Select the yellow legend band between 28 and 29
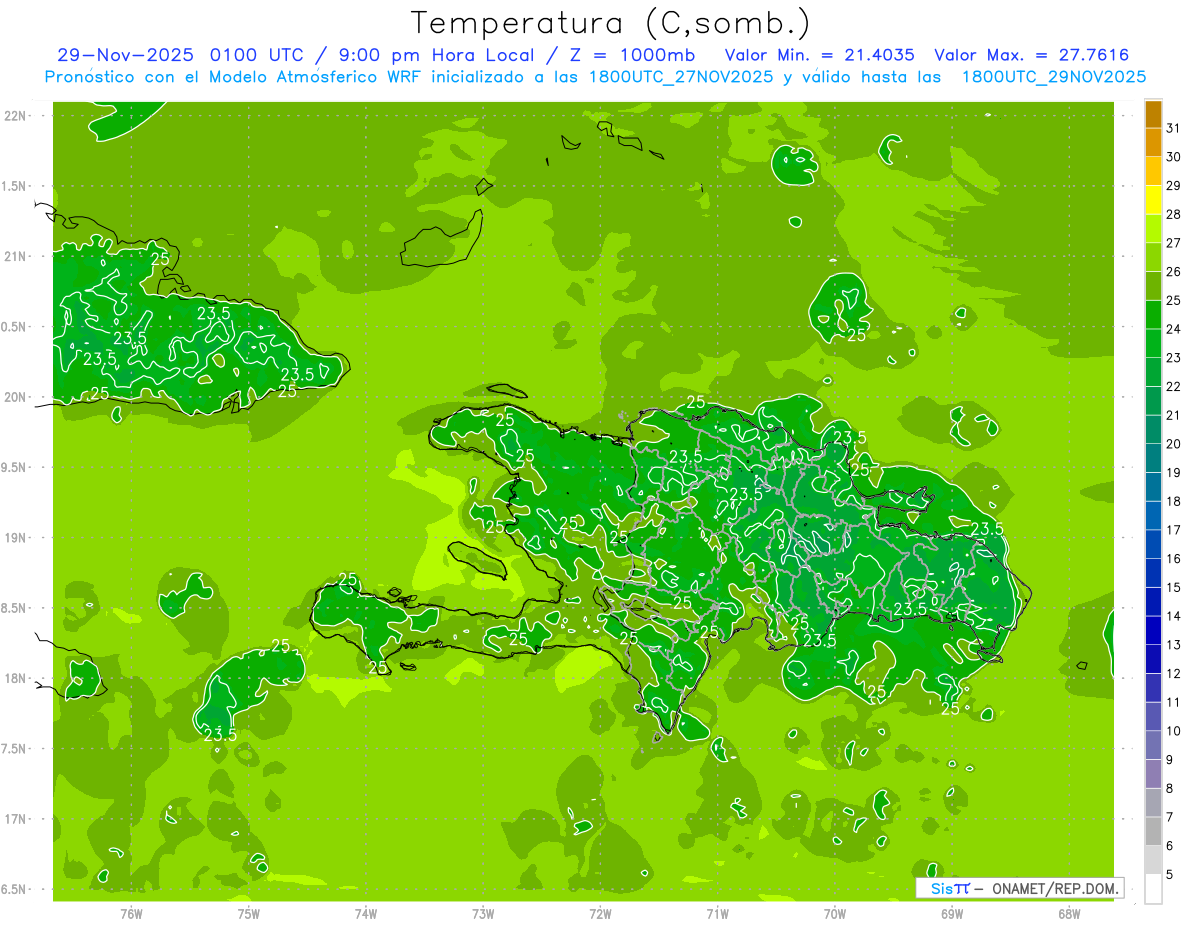The height and width of the screenshot is (927, 1200). (1153, 200)
